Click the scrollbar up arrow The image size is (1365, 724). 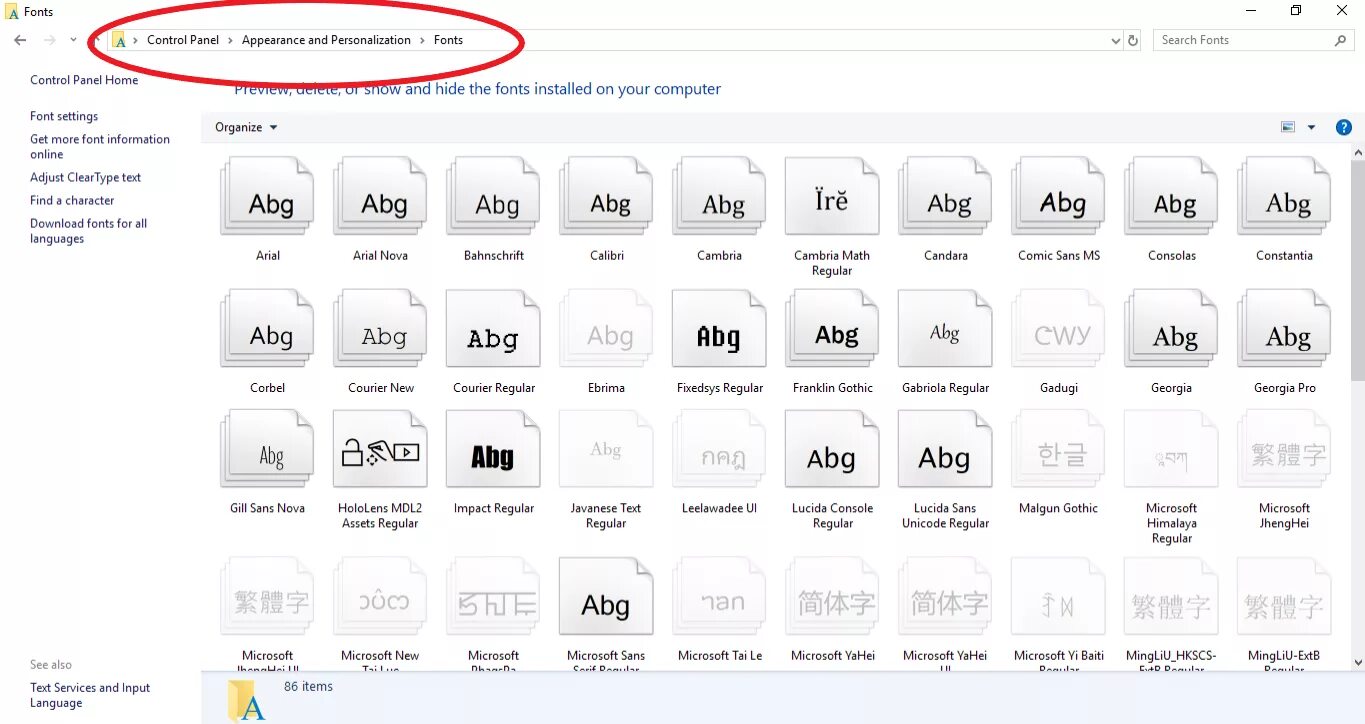coord(1357,152)
